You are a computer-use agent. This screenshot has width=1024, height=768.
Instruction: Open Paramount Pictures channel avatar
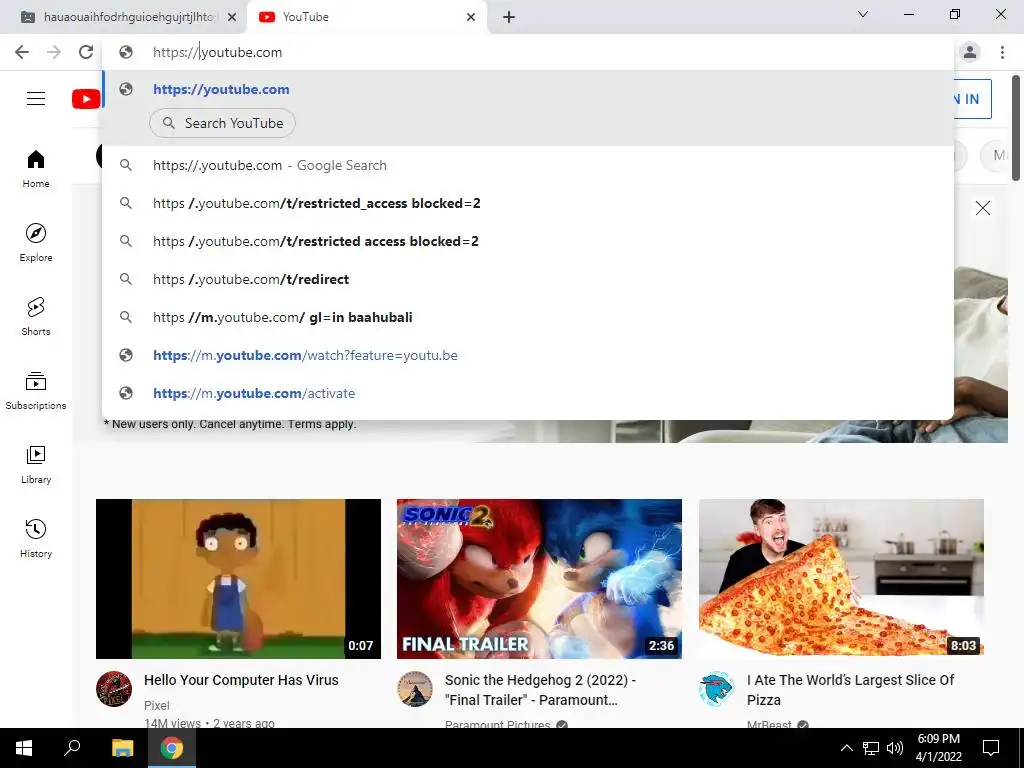coord(415,688)
